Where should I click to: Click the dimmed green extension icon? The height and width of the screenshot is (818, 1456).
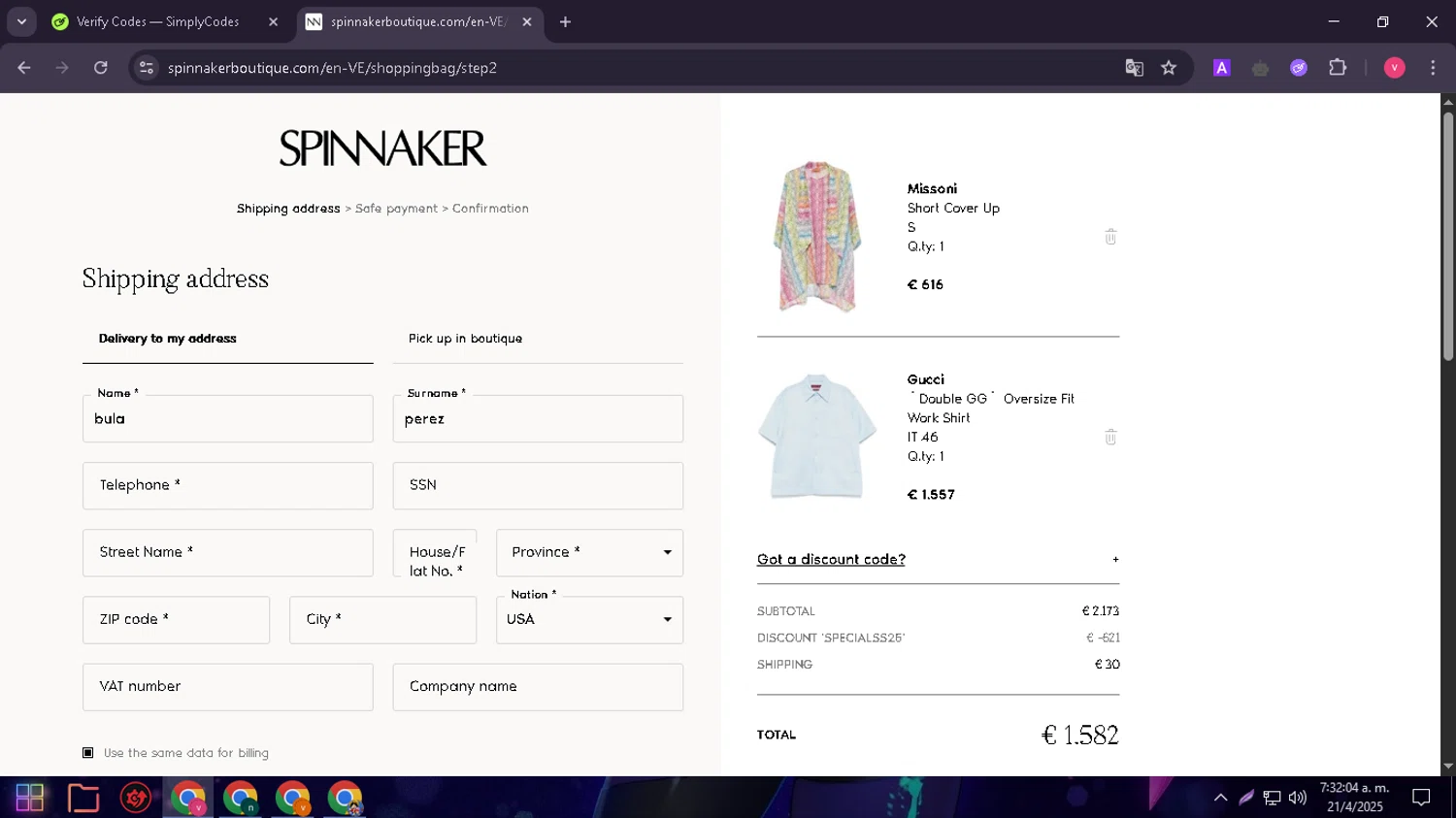(1260, 68)
